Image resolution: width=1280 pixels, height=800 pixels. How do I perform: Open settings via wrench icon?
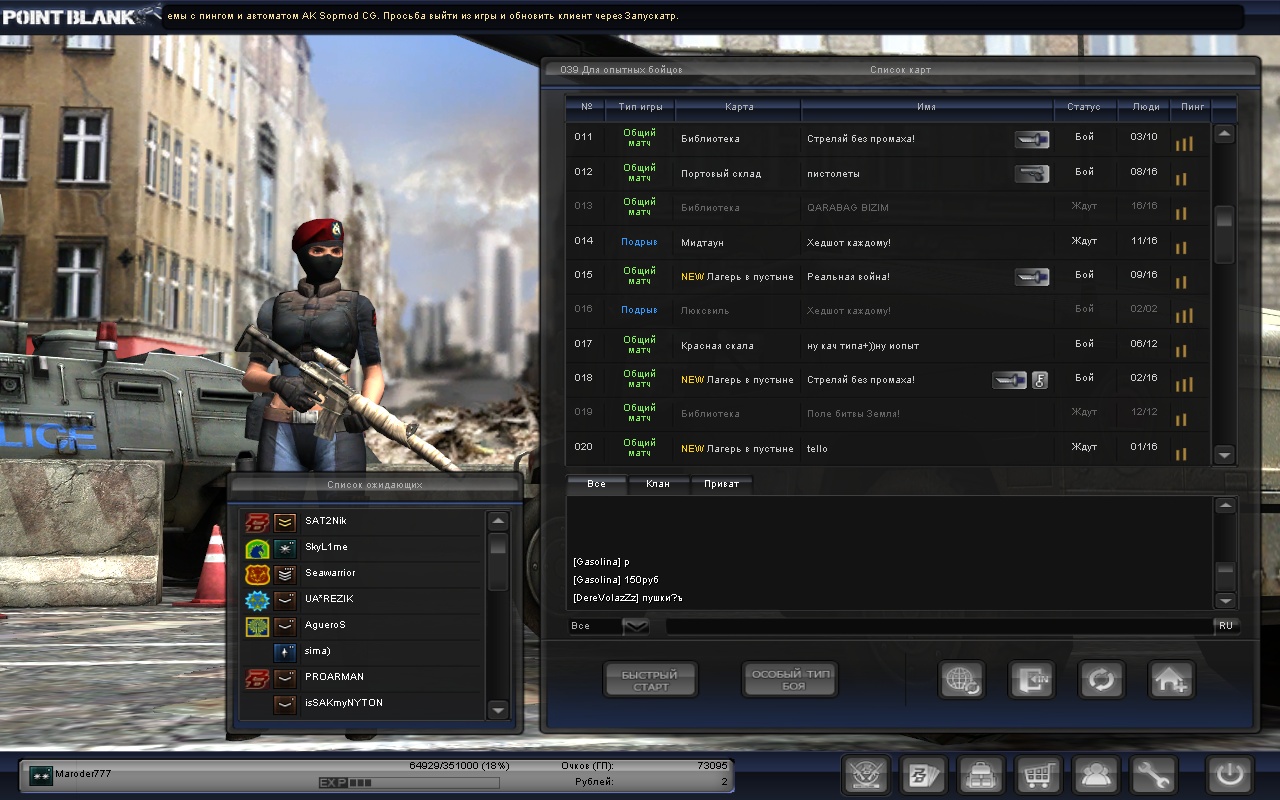[1154, 774]
